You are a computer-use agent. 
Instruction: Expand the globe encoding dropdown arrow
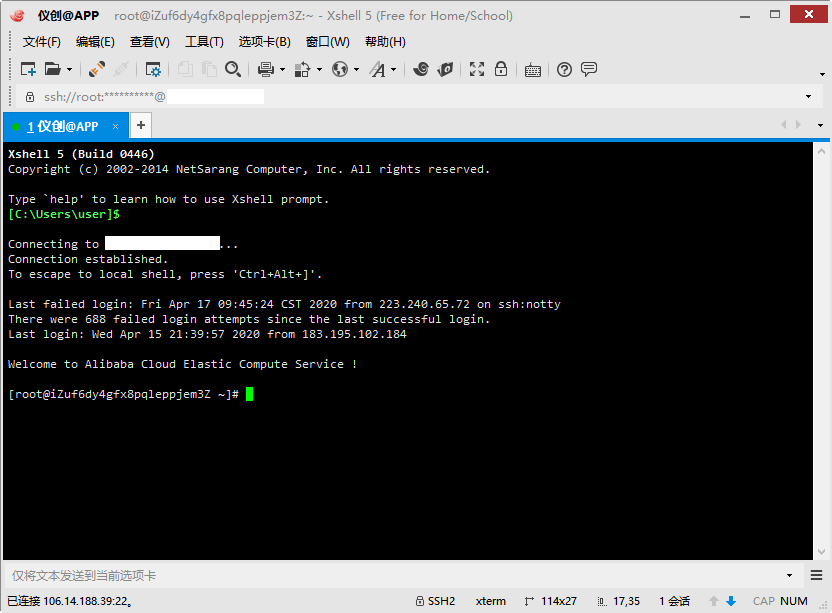click(357, 70)
